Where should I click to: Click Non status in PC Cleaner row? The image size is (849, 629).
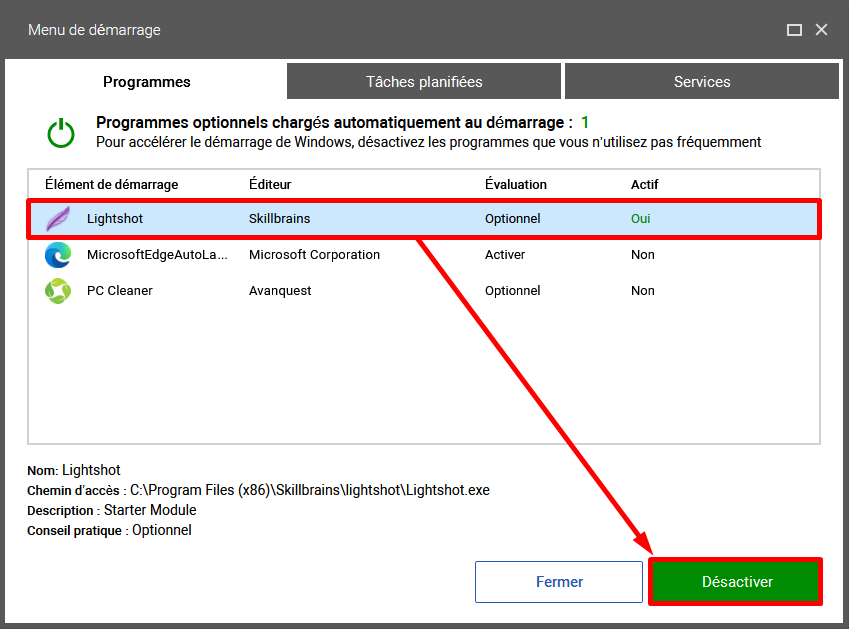pos(643,291)
